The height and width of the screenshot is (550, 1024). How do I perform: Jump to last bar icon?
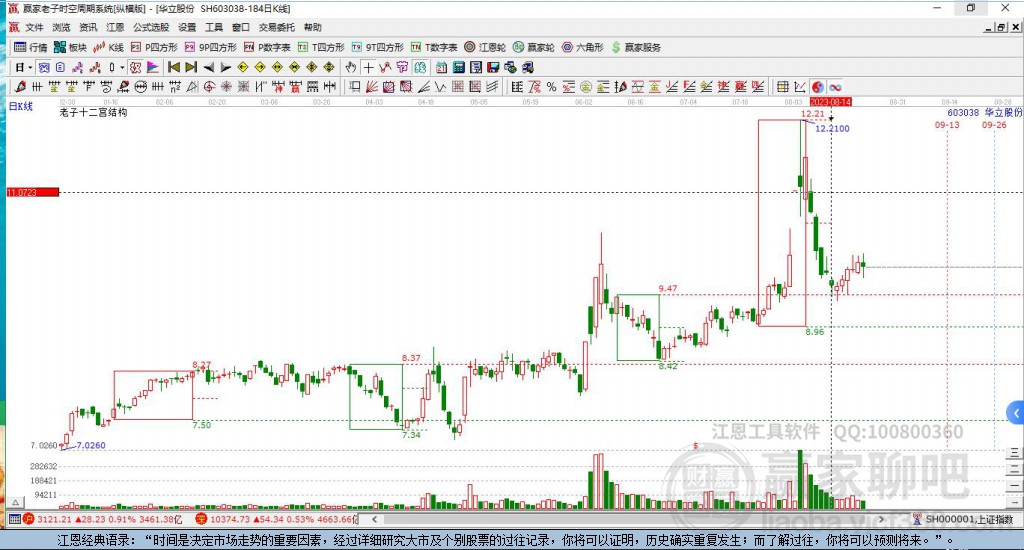tap(191, 67)
